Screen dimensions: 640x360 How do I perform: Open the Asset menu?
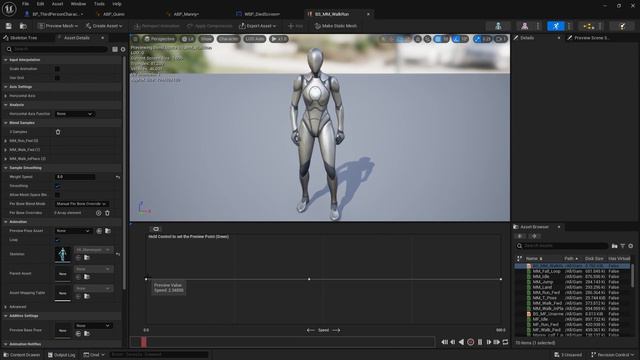(x=57, y=4)
